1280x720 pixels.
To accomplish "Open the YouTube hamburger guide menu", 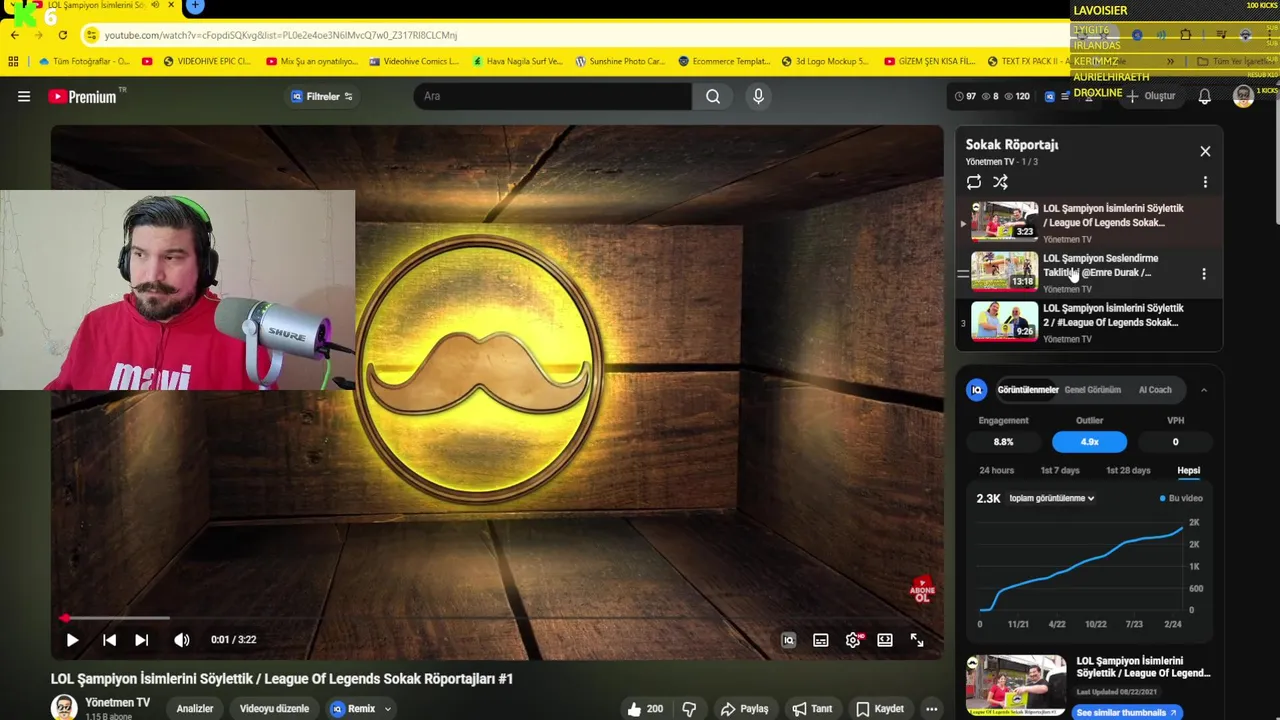I will [x=24, y=96].
